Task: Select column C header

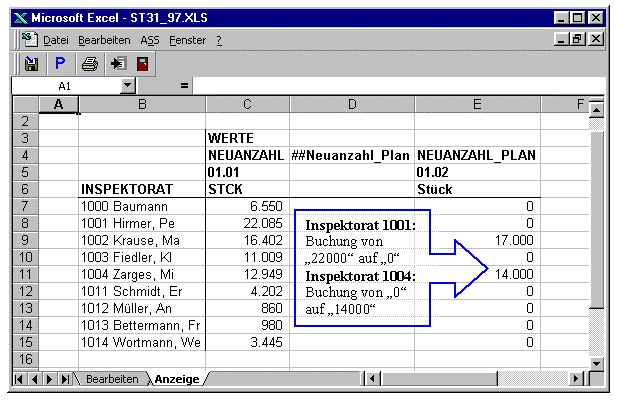Action: [247, 104]
